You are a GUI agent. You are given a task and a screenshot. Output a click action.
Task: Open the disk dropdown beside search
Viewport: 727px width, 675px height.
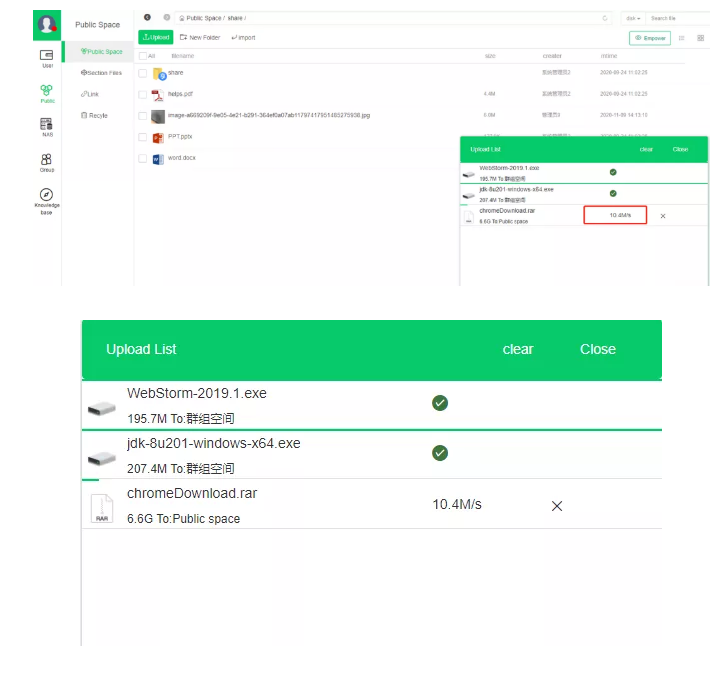[x=632, y=18]
